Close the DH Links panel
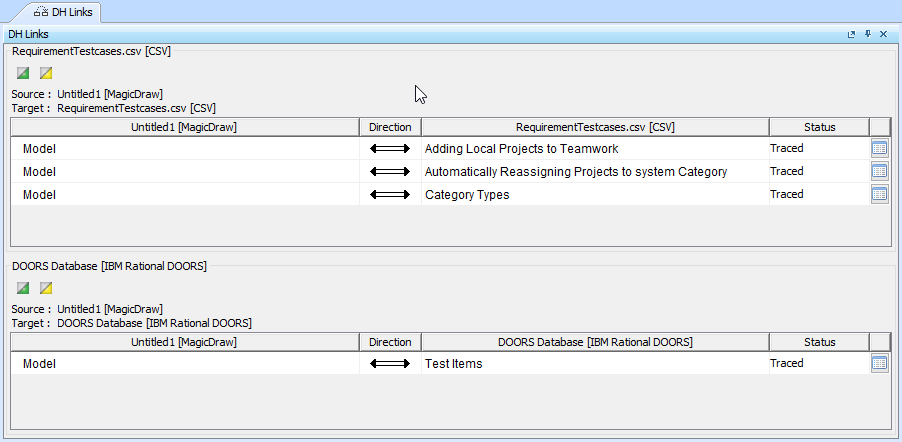Image resolution: width=902 pixels, height=442 pixels. [884, 35]
